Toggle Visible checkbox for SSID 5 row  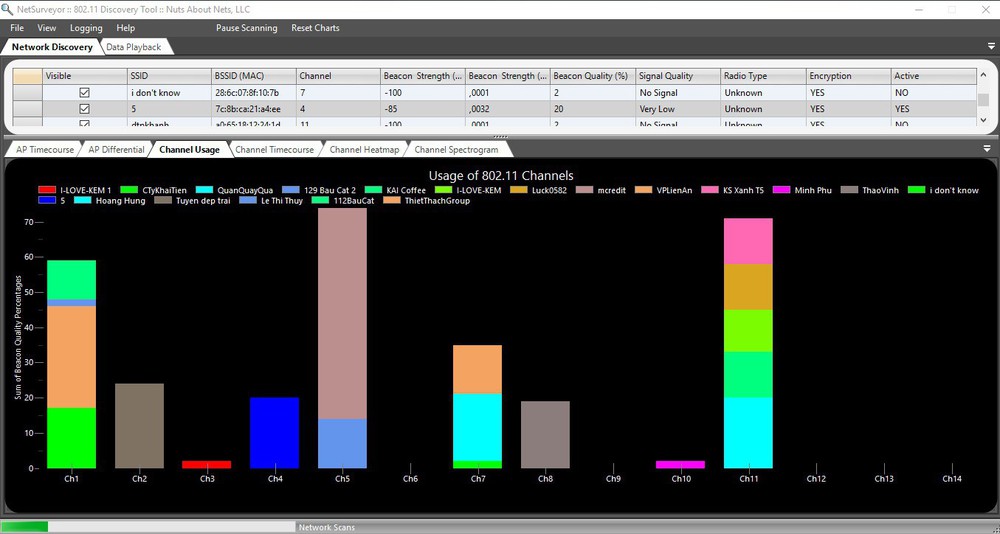pos(84,109)
